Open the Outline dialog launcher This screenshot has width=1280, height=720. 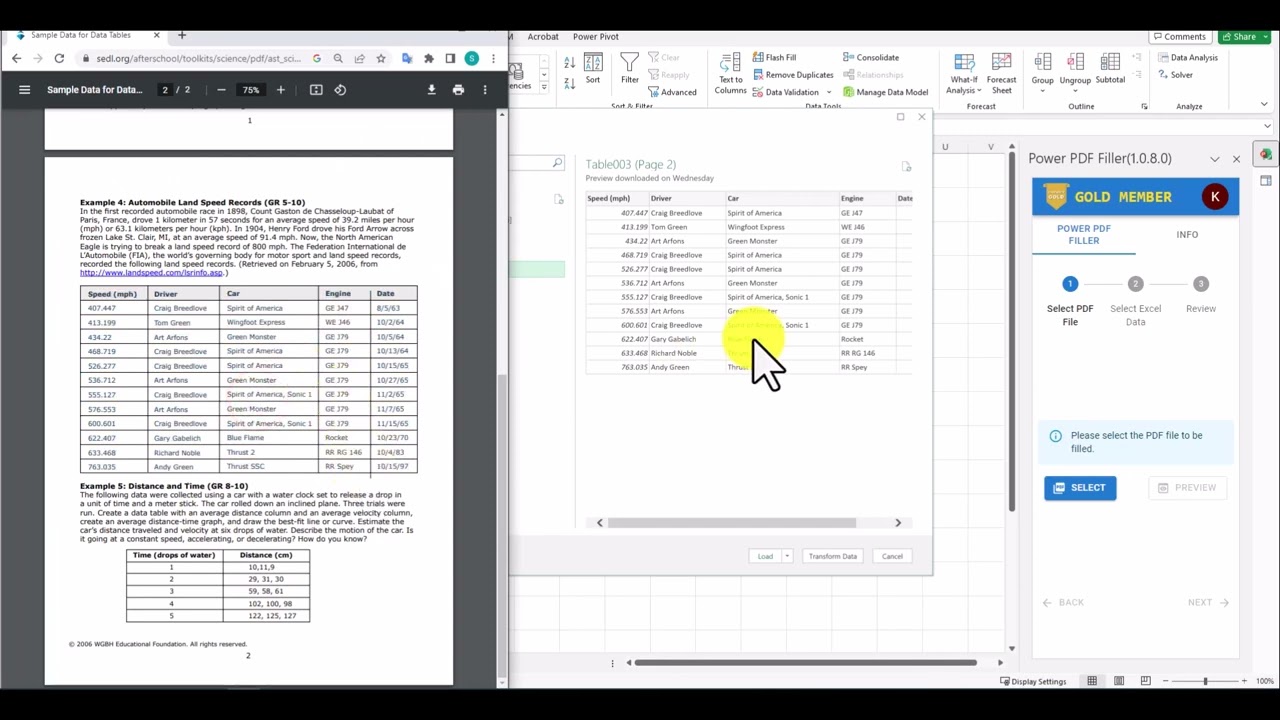(x=1144, y=106)
